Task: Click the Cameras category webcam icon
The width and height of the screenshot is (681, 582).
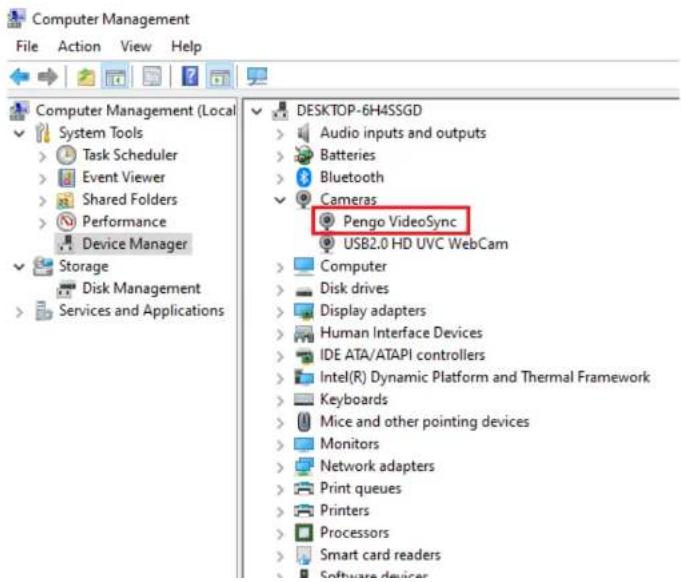Action: pos(303,199)
